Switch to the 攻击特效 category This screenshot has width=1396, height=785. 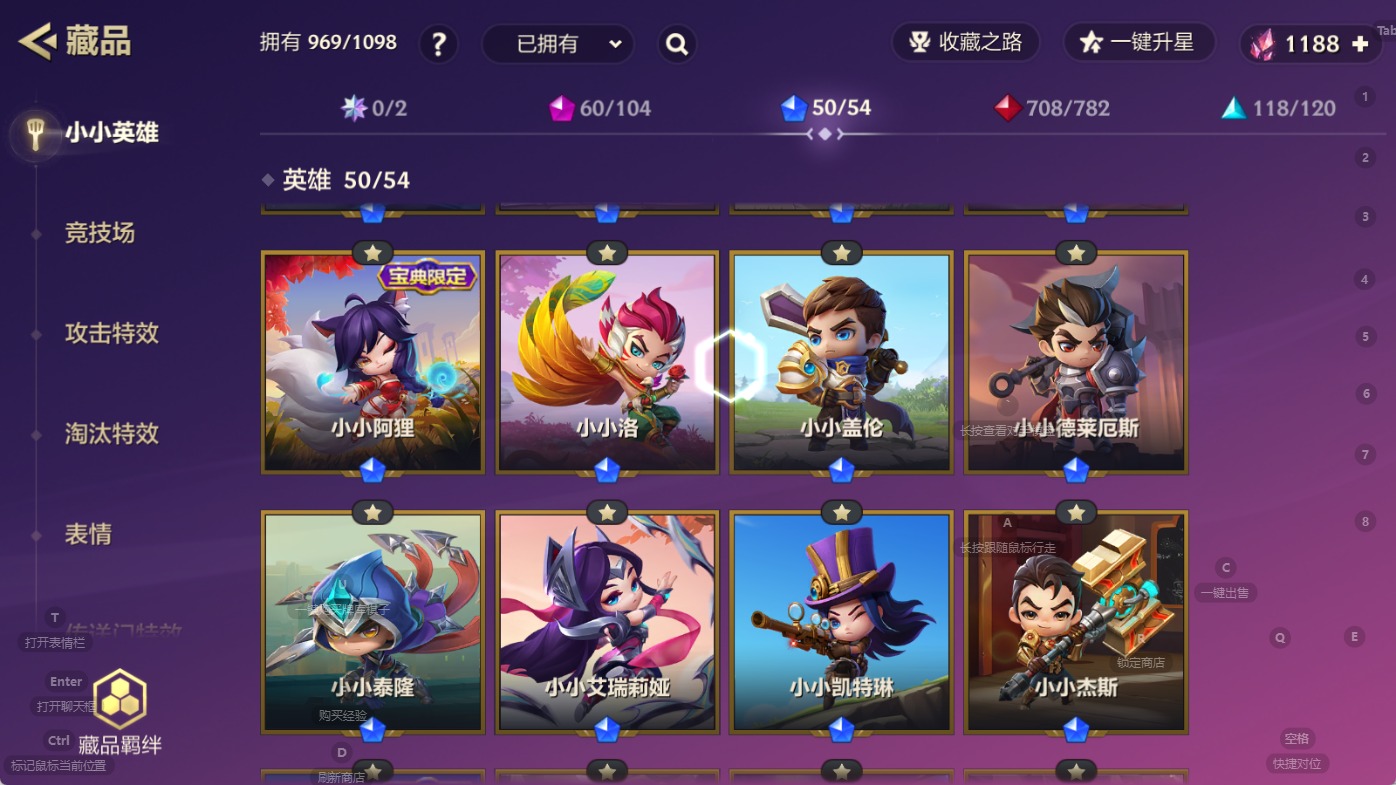pos(111,333)
